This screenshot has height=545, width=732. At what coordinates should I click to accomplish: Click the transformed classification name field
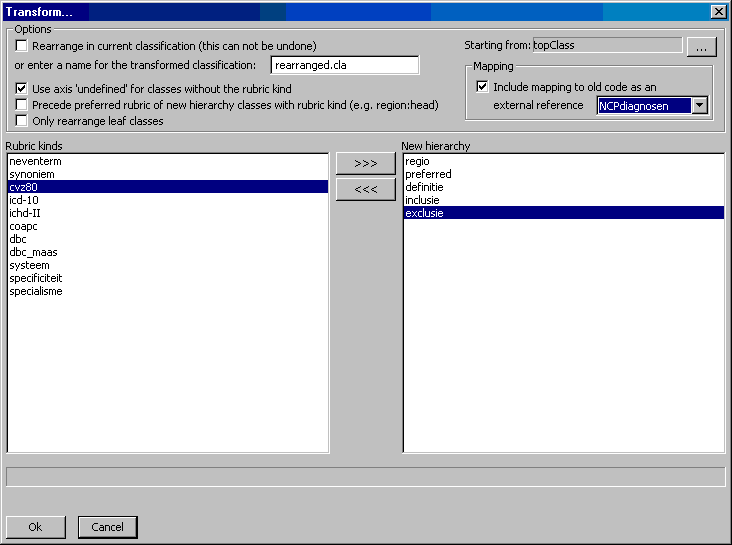tap(344, 66)
